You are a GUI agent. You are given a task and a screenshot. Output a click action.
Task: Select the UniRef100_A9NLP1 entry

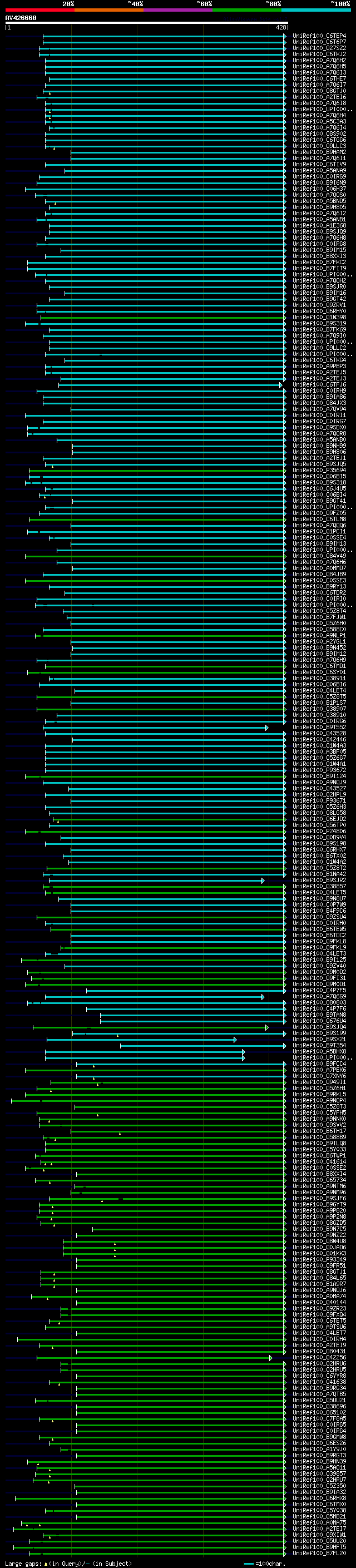[319, 635]
